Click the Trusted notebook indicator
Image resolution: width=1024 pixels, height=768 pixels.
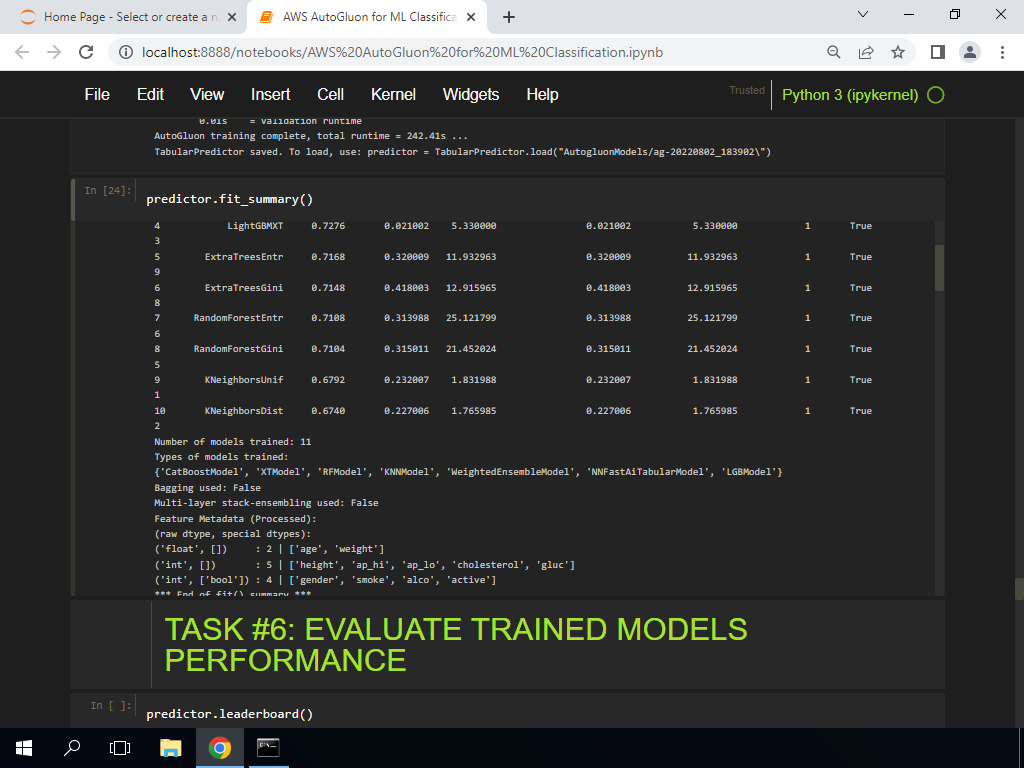(x=746, y=90)
